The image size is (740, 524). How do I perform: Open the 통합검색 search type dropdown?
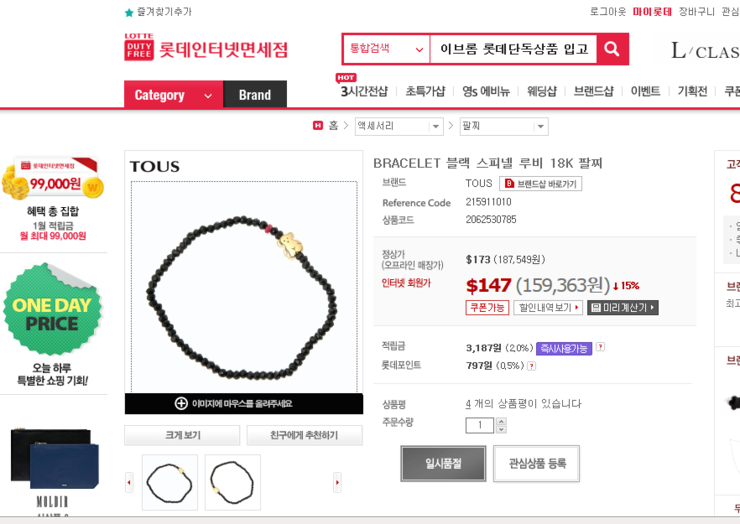click(x=386, y=49)
